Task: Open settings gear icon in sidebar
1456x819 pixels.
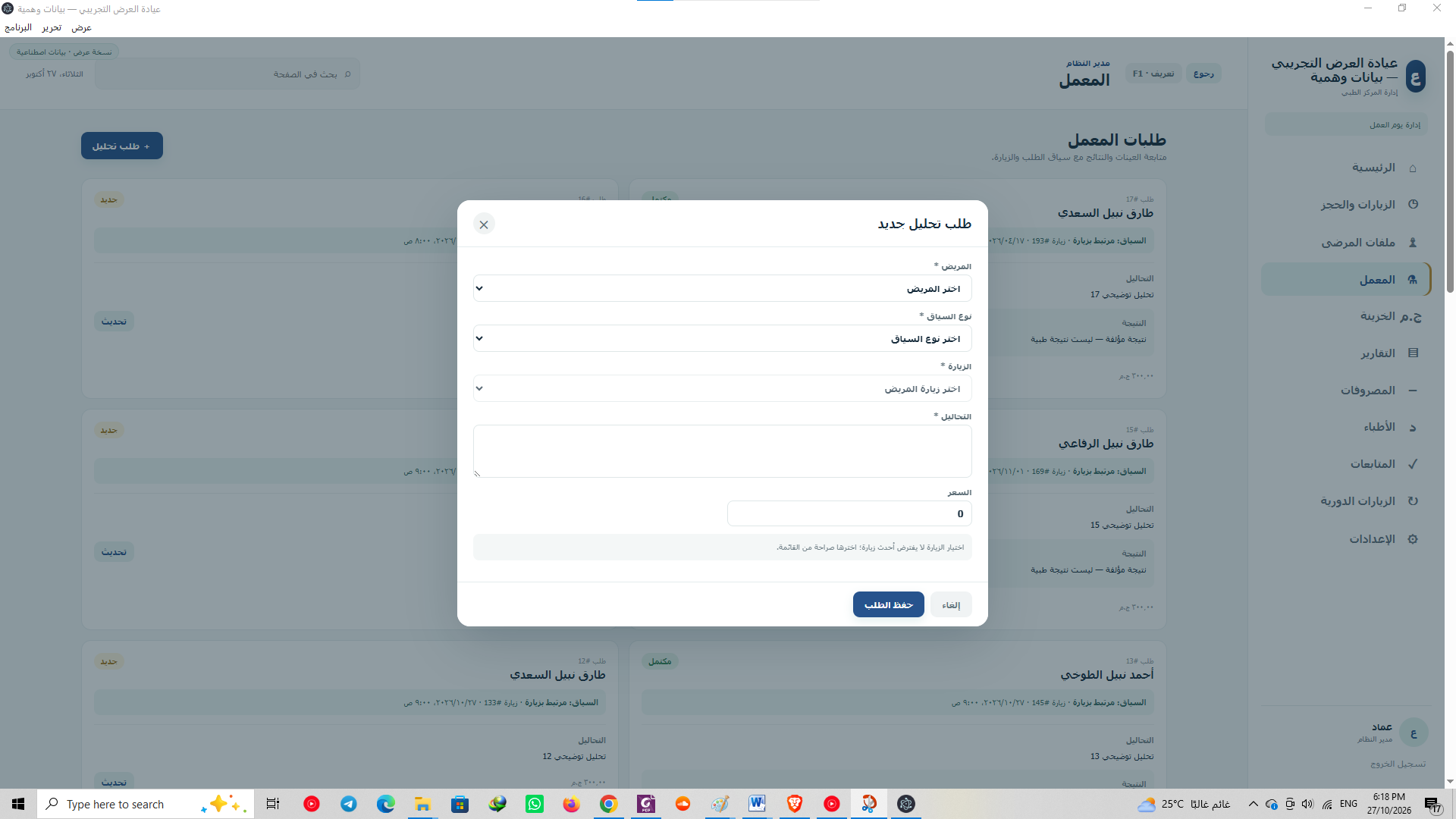Action: click(1413, 538)
